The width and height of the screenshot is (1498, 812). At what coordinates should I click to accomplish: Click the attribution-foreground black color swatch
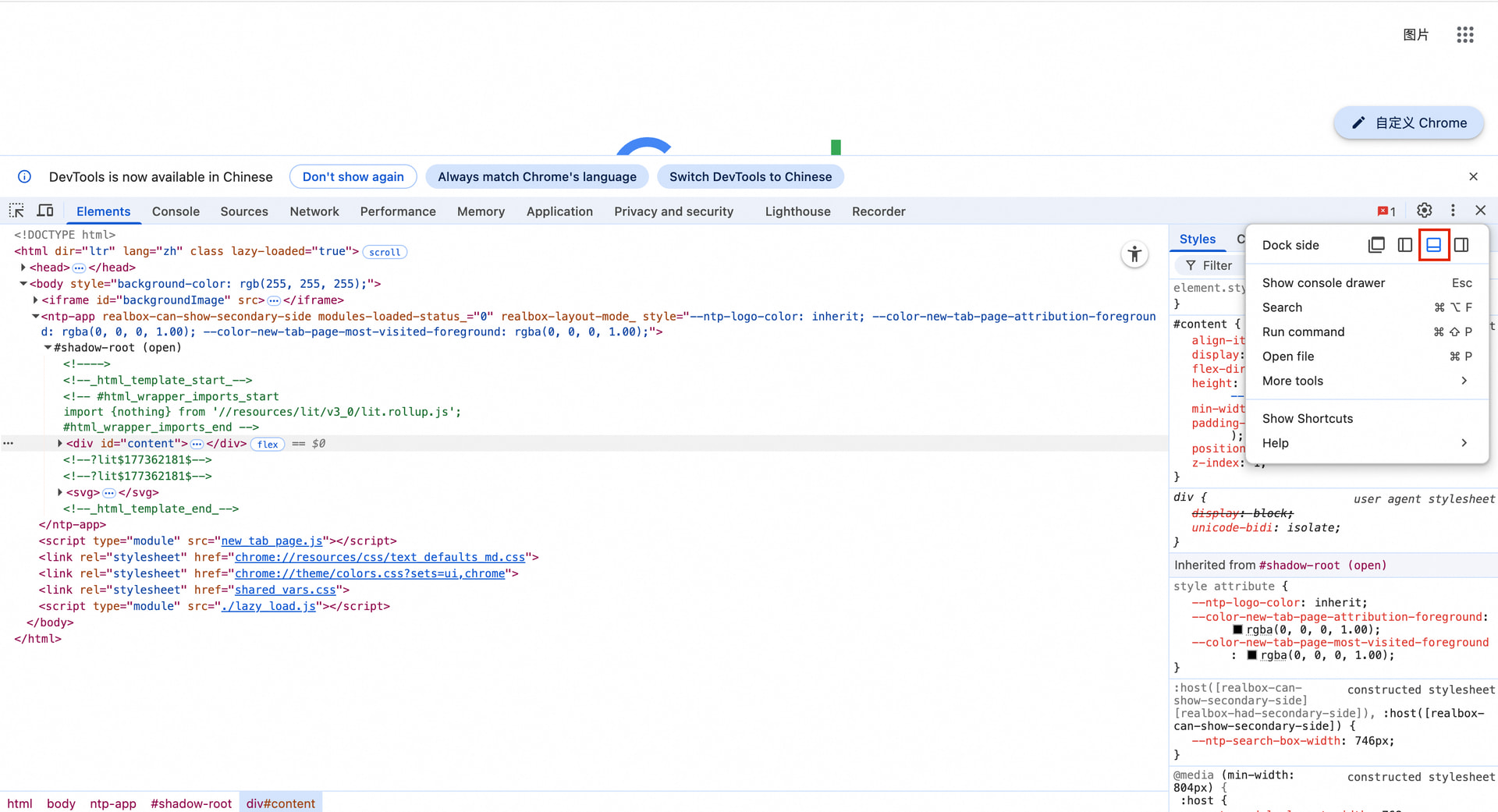tap(1237, 629)
